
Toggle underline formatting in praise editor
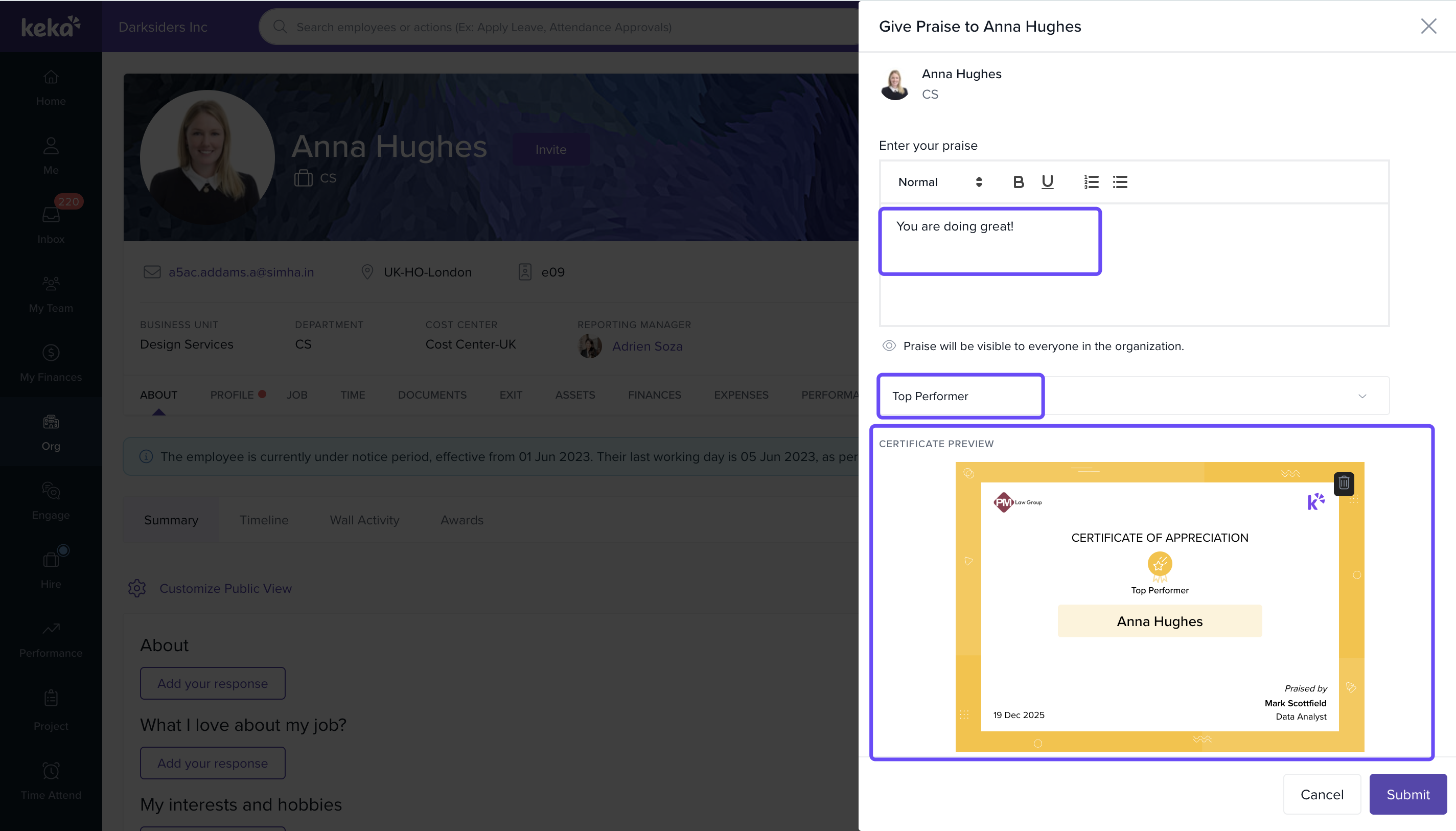tap(1047, 182)
